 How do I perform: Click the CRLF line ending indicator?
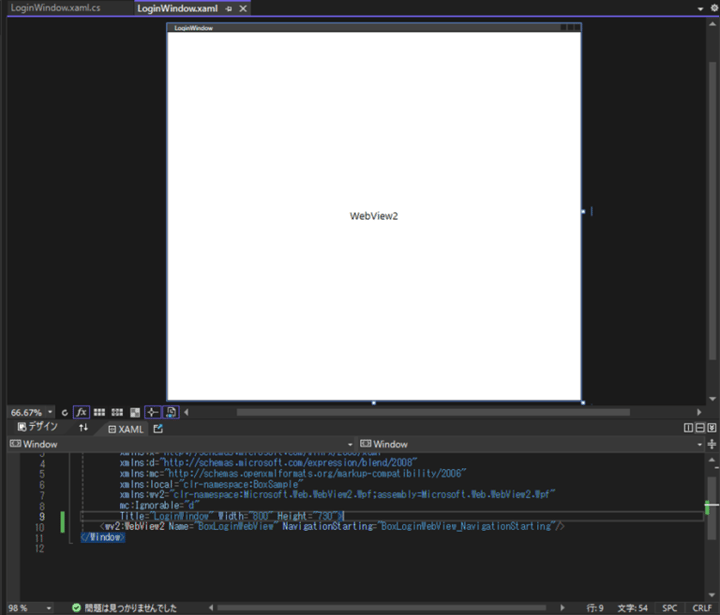click(x=702, y=607)
